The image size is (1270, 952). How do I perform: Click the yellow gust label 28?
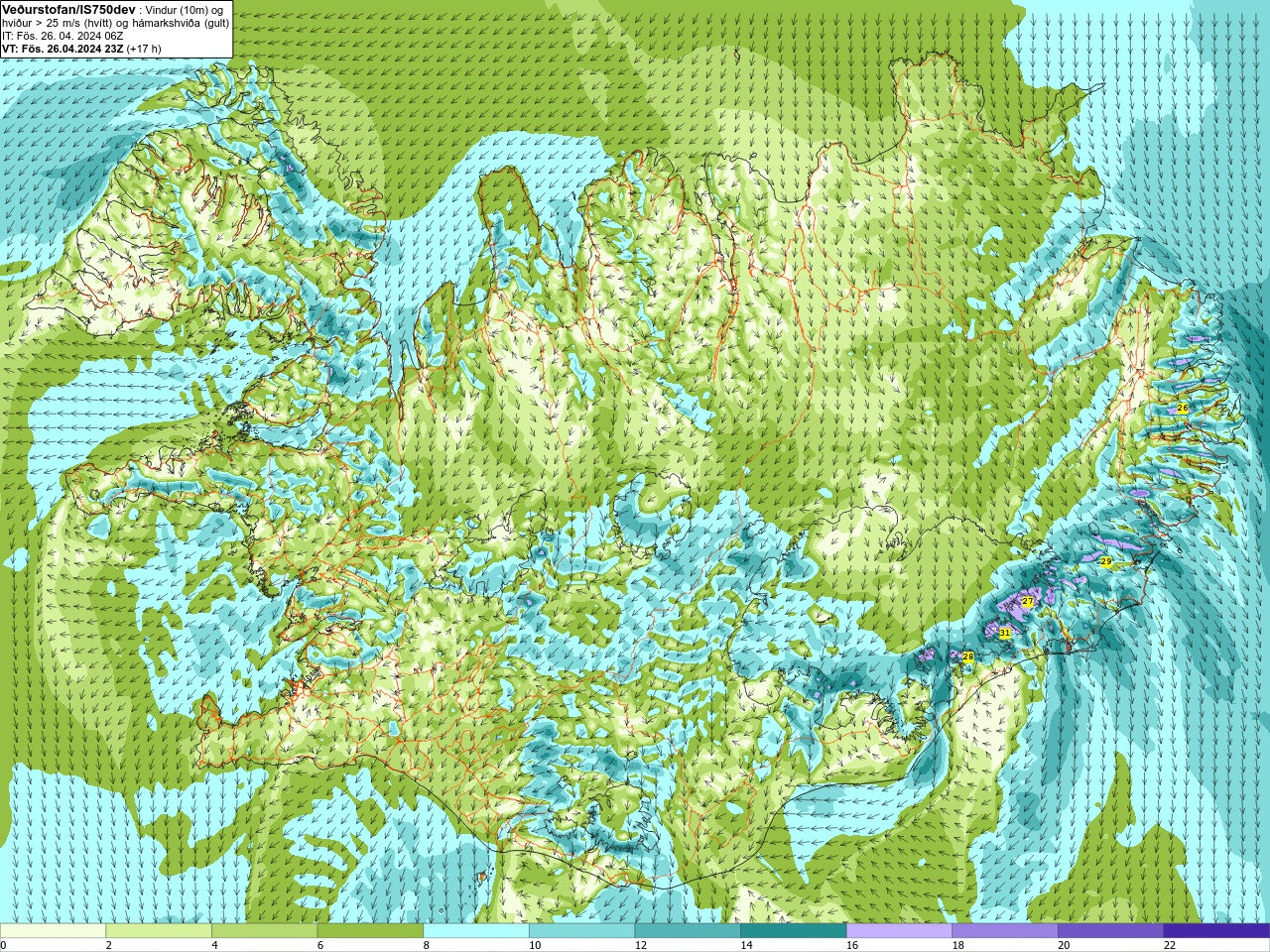968,656
